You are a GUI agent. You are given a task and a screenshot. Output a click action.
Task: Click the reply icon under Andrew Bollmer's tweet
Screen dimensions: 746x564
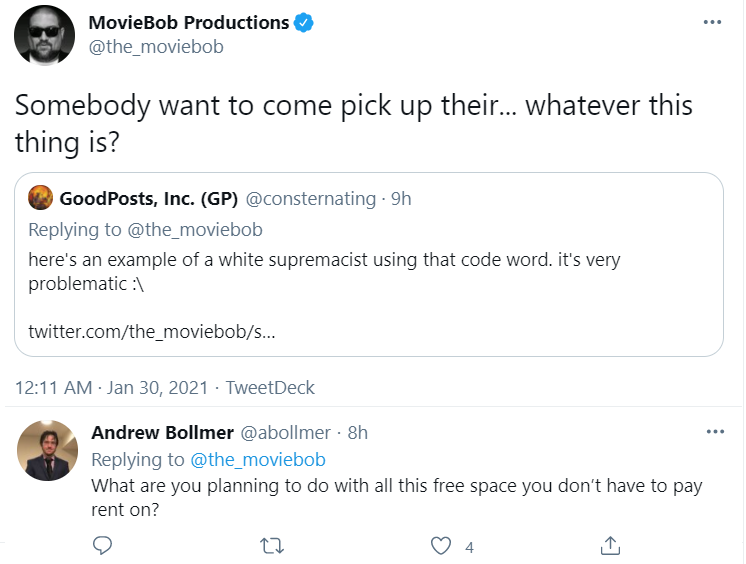(102, 545)
